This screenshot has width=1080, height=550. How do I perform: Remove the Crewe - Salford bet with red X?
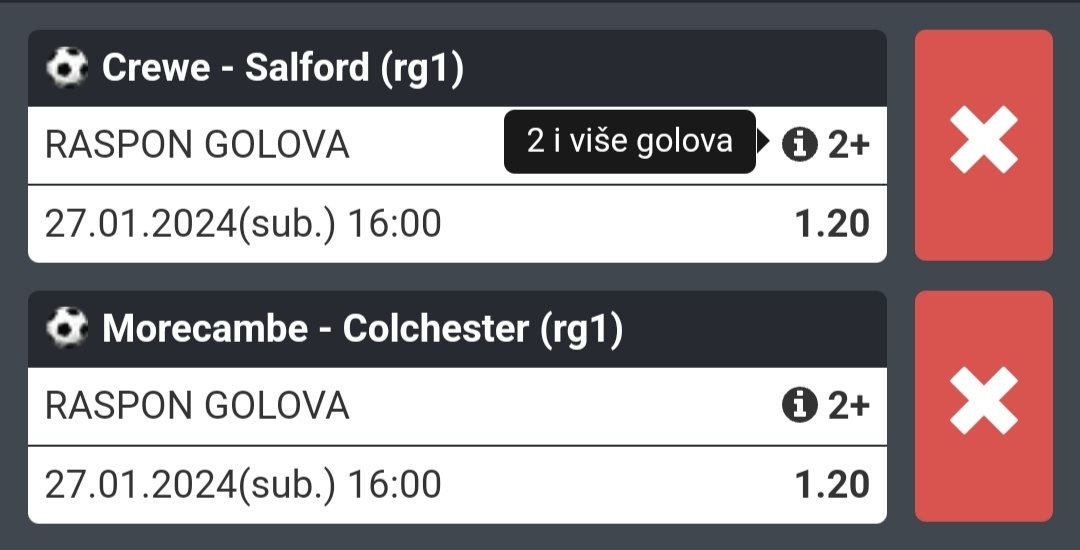tap(983, 145)
